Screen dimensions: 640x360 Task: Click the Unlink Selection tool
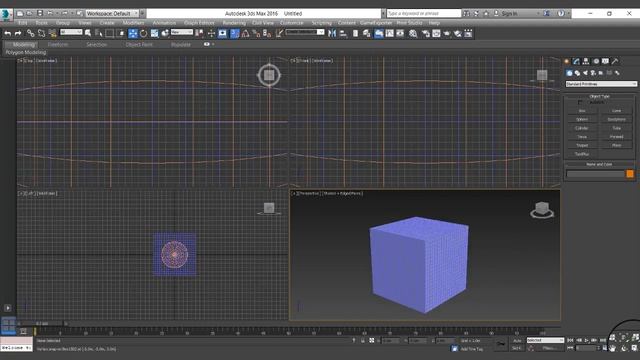point(41,33)
